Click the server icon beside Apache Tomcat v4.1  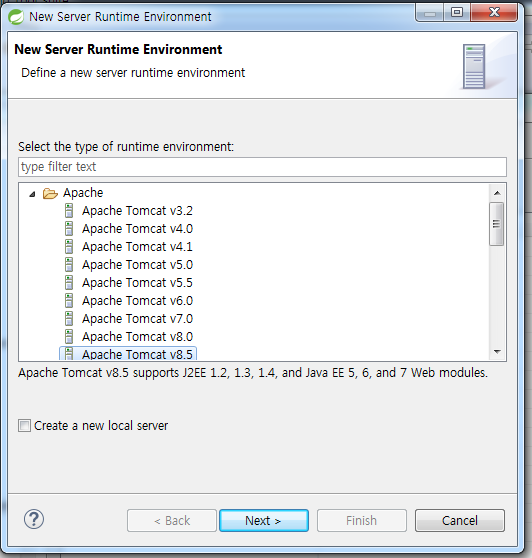pos(69,247)
